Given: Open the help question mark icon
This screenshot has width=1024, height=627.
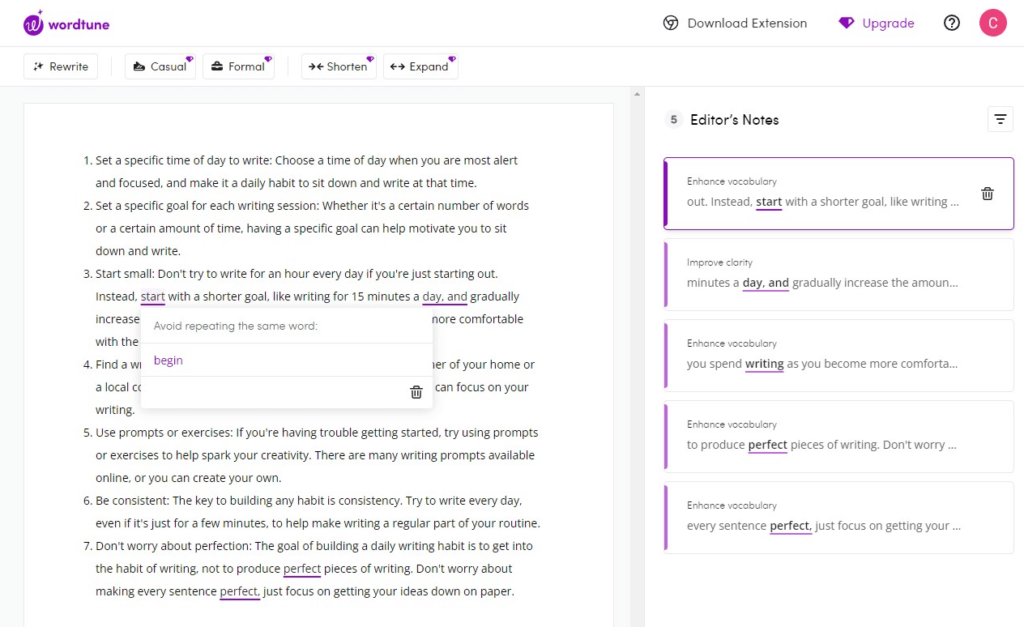Looking at the screenshot, I should pyautogui.click(x=951, y=23).
